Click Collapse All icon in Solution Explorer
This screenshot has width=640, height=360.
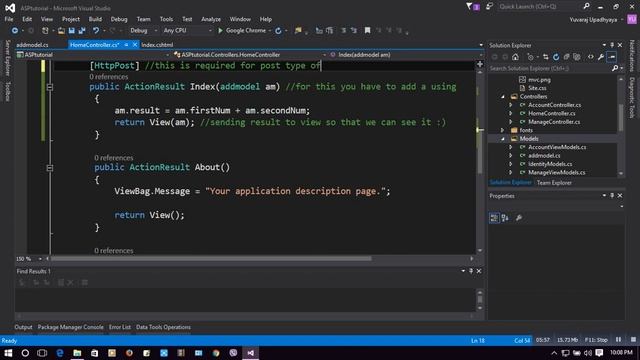click(567, 57)
